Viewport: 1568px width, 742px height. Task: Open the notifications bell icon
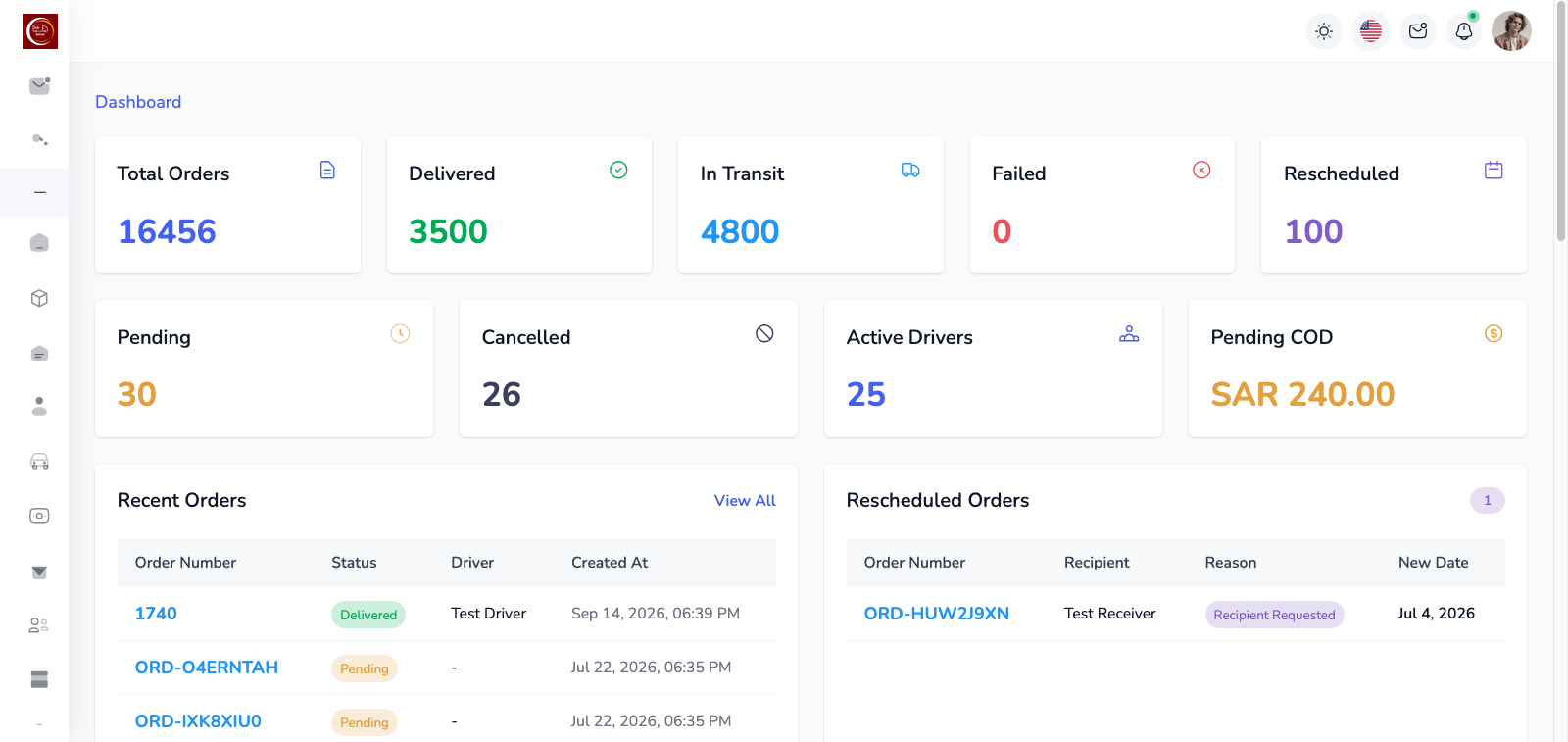tap(1464, 31)
